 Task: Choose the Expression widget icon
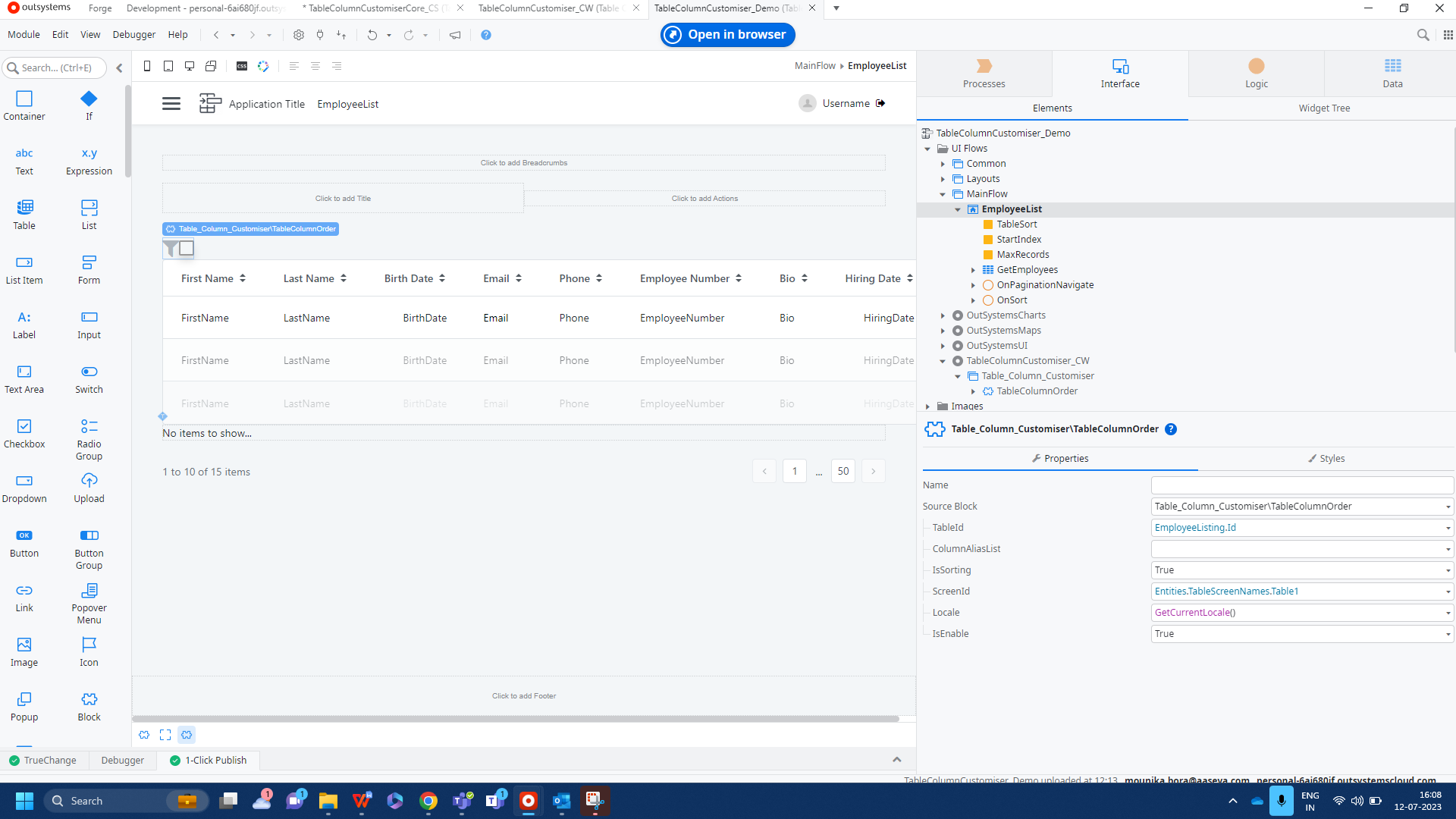[89, 153]
